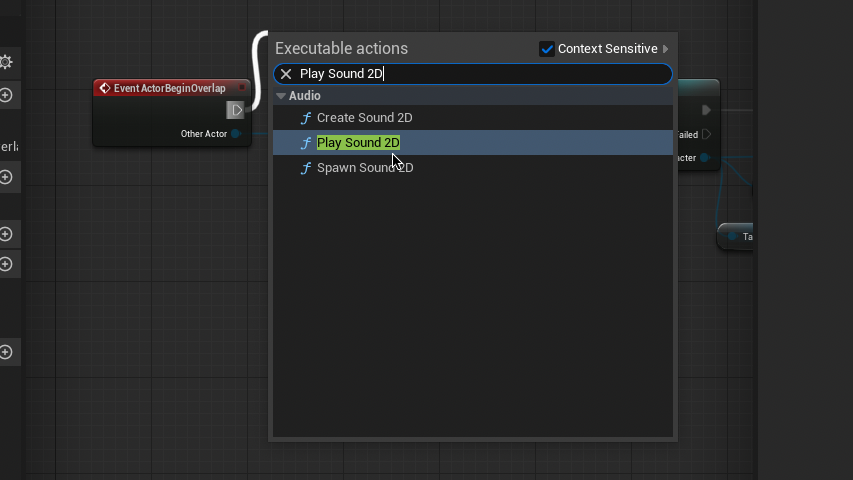
Task: Click function icon beside Spawn Sound 2D
Action: [x=306, y=168]
